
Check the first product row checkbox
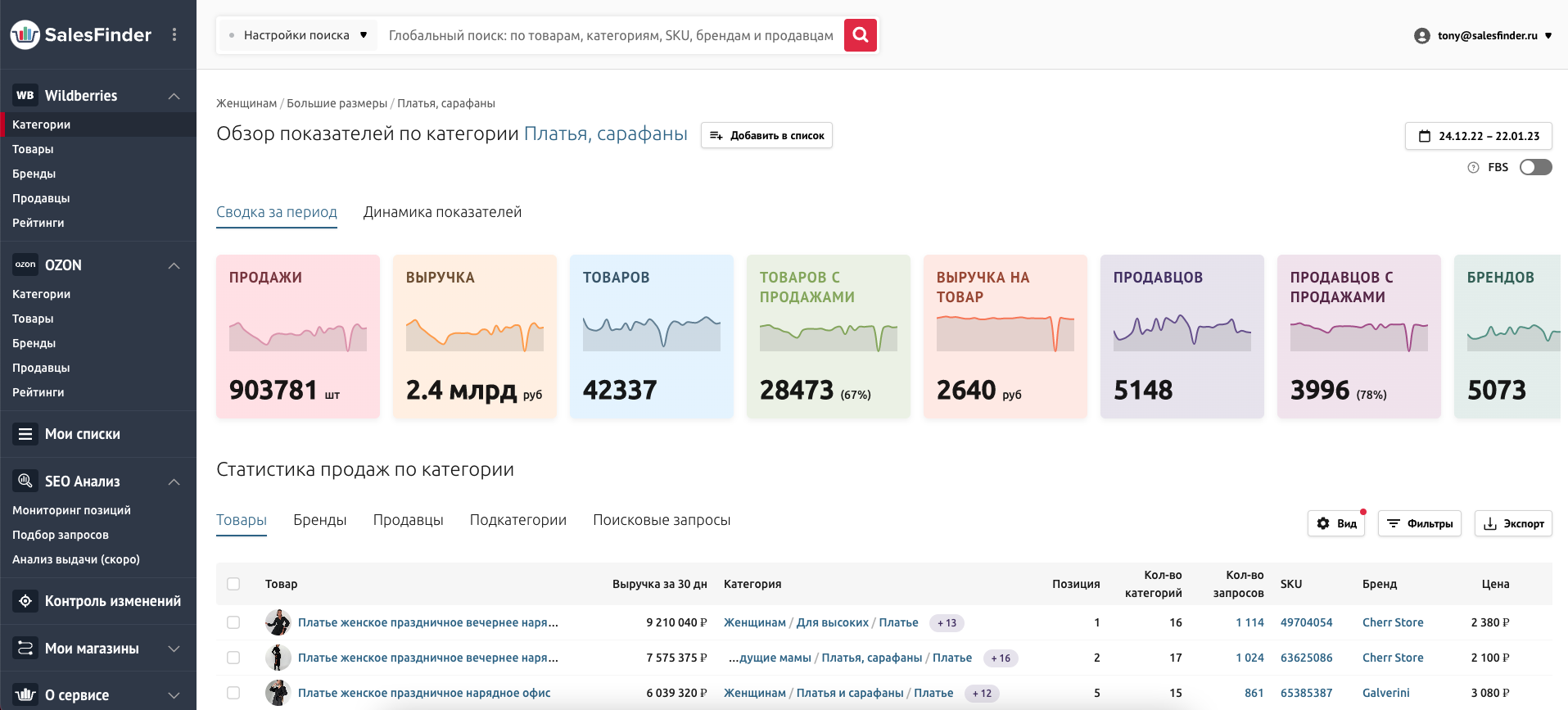(233, 622)
